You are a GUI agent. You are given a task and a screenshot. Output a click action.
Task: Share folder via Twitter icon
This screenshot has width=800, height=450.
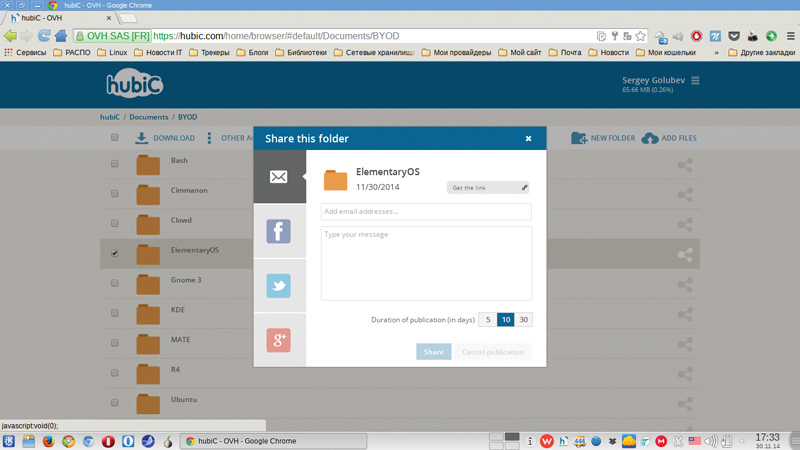click(x=279, y=286)
